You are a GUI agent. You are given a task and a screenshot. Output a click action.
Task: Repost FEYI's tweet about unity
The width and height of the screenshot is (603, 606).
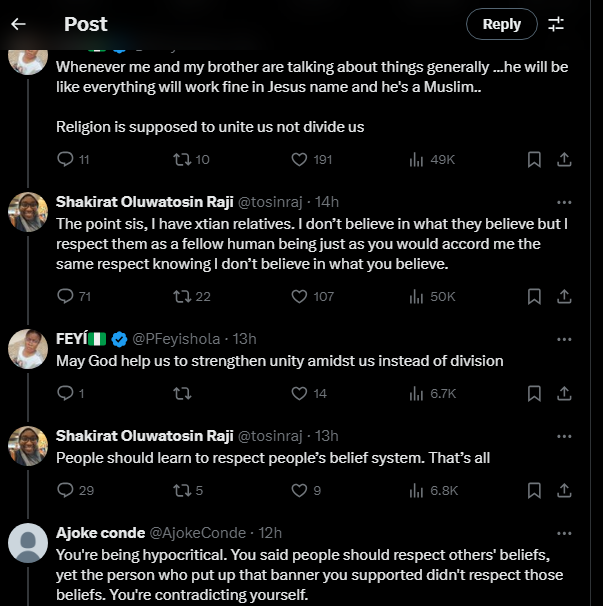click(x=182, y=393)
